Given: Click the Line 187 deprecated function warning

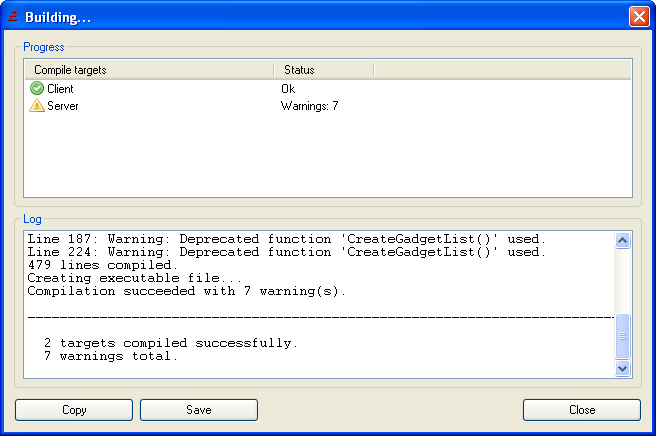Looking at the screenshot, I should pos(286,240).
